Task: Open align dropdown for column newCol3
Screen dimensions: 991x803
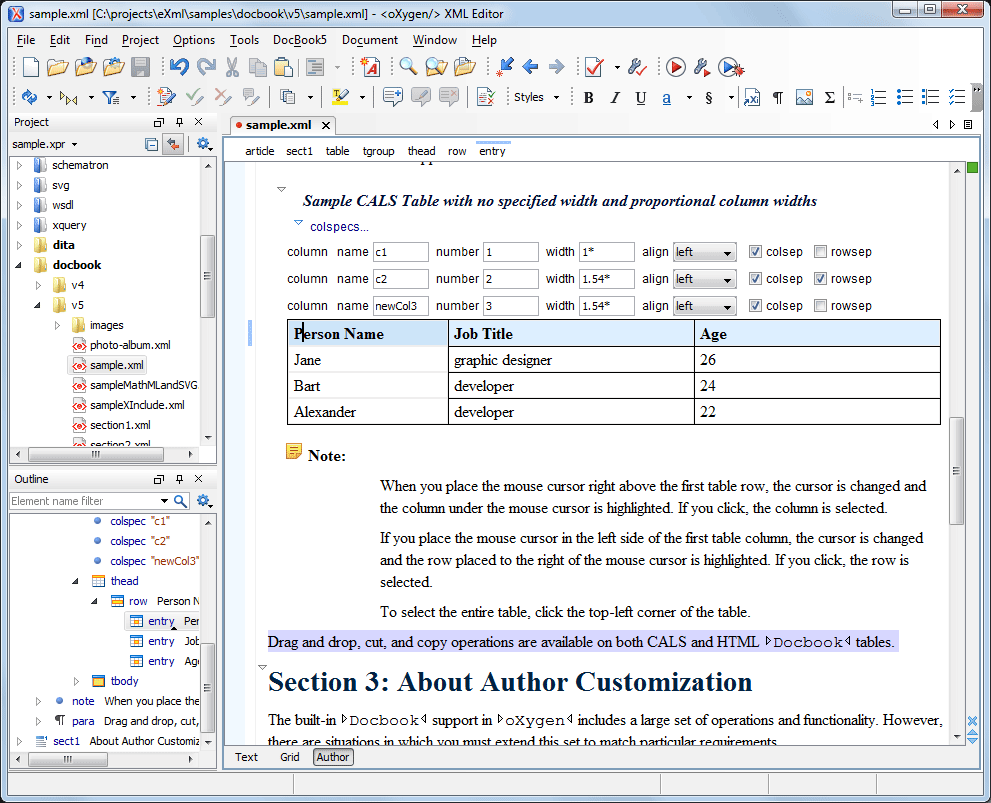Action: click(704, 306)
